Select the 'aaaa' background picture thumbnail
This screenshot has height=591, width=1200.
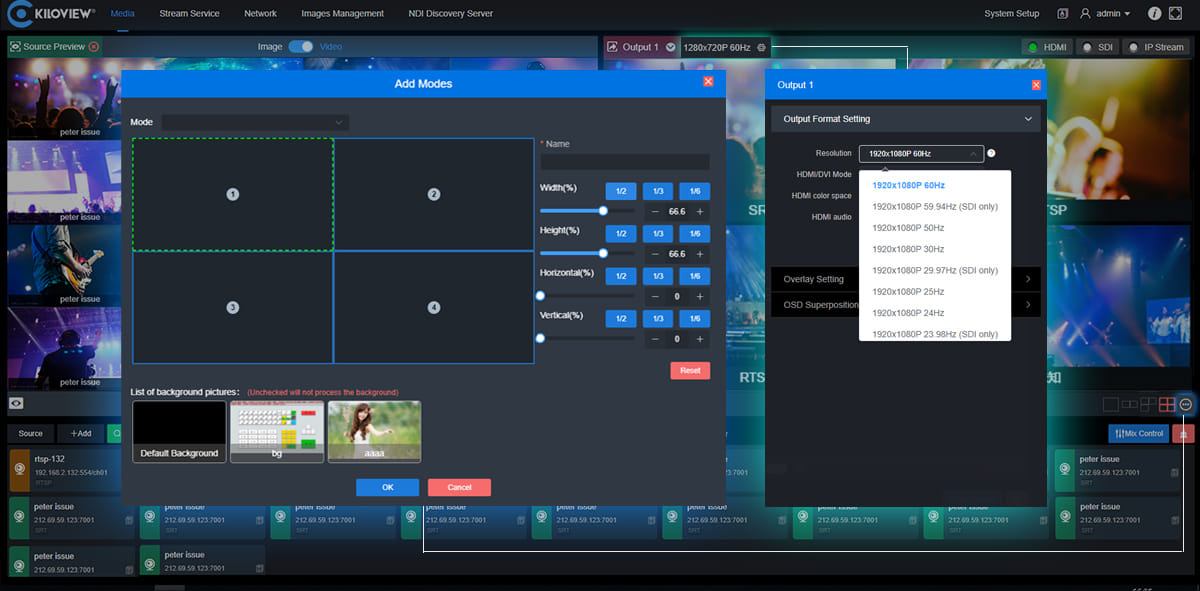point(374,431)
